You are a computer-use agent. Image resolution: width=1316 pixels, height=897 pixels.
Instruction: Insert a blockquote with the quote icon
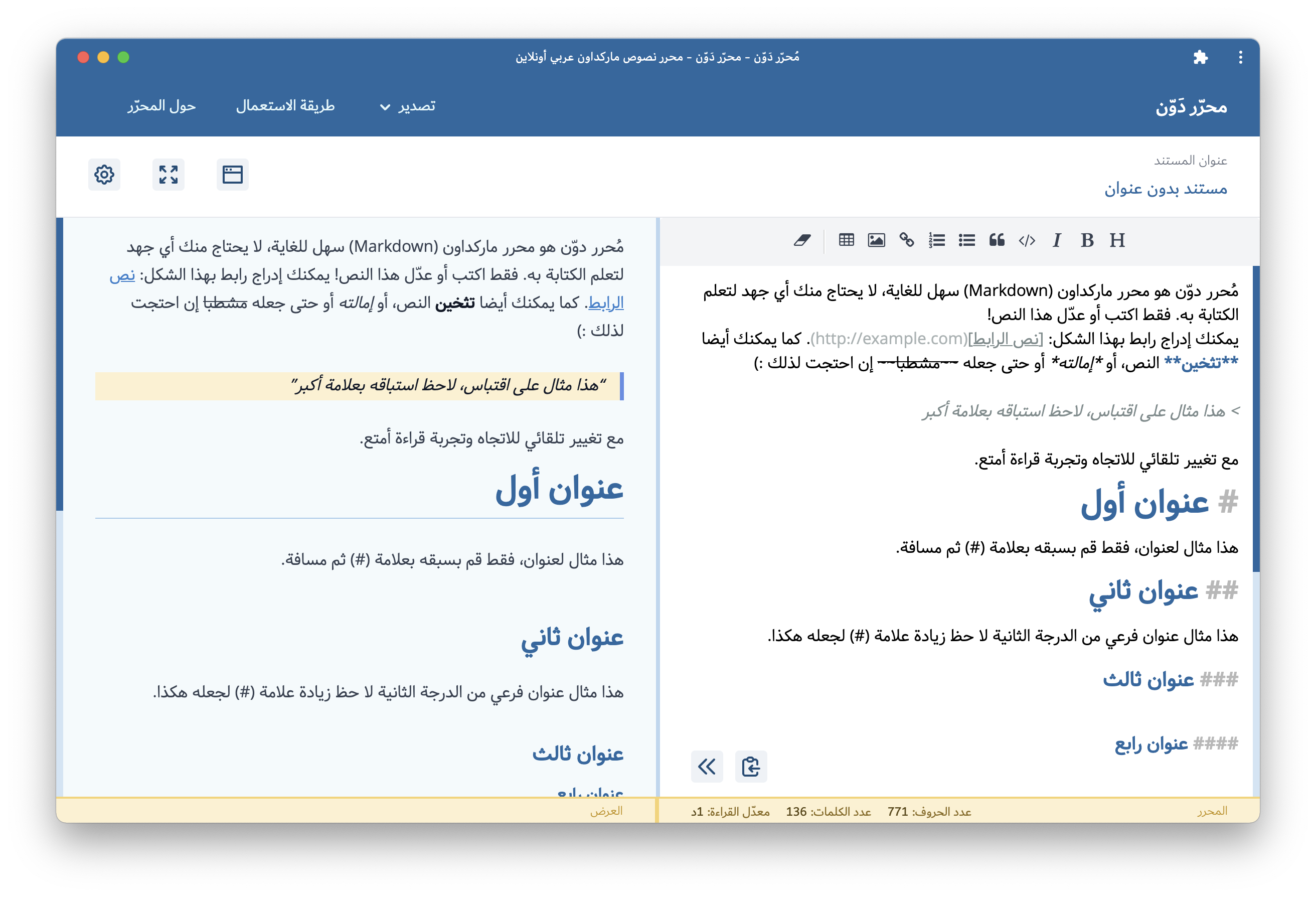tap(998, 240)
